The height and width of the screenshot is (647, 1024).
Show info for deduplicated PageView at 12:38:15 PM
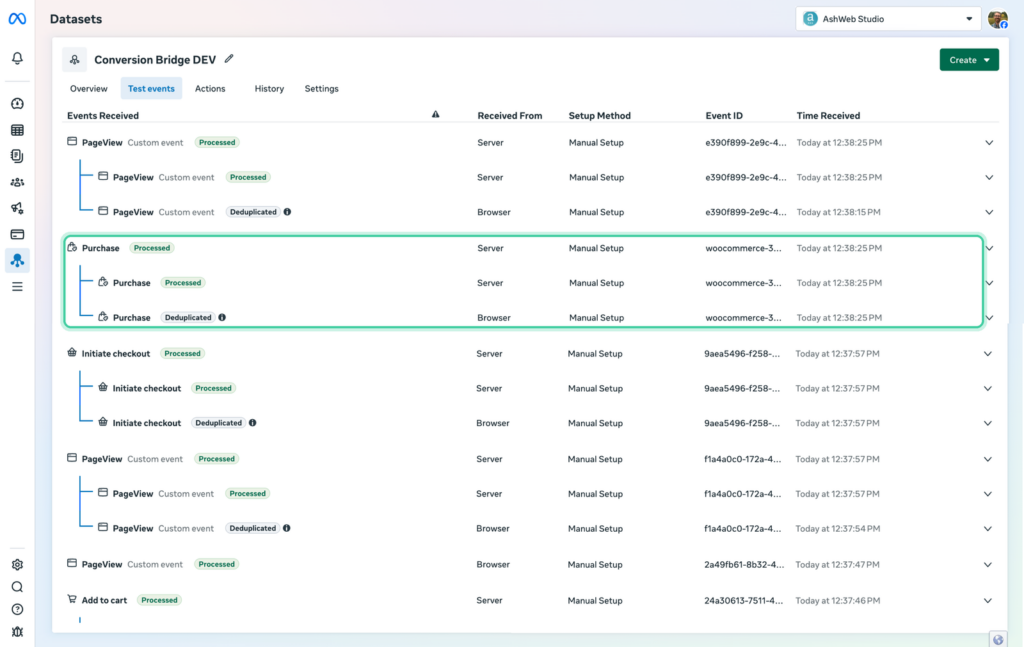pyautogui.click(x=287, y=212)
